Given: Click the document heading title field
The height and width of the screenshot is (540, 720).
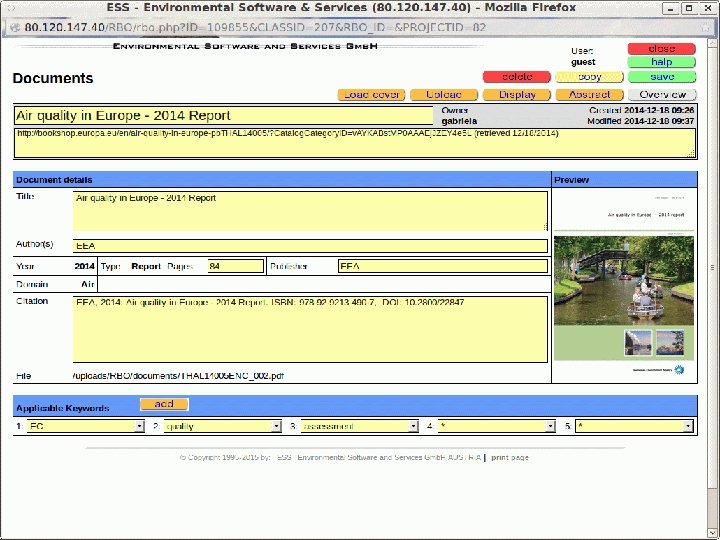Looking at the screenshot, I should pyautogui.click(x=224, y=116).
